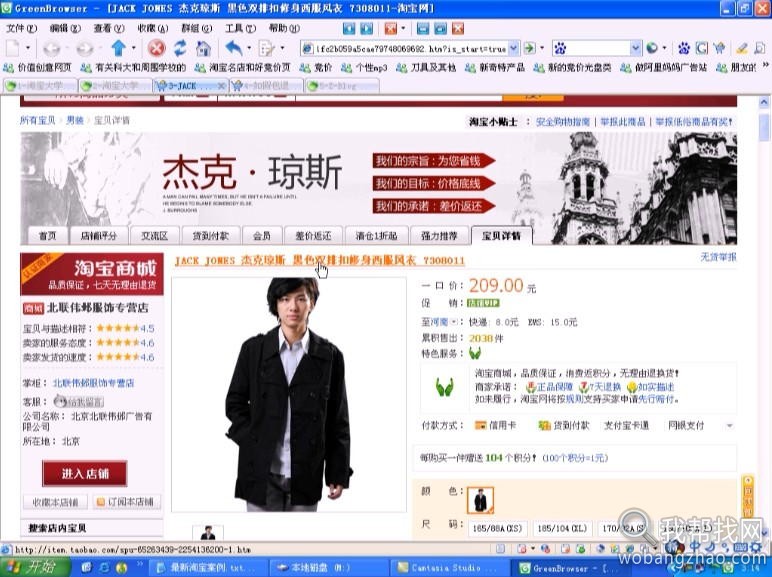The height and width of the screenshot is (577, 772).
Task: Click the blue Up arrow toolbar icon
Action: click(x=118, y=48)
